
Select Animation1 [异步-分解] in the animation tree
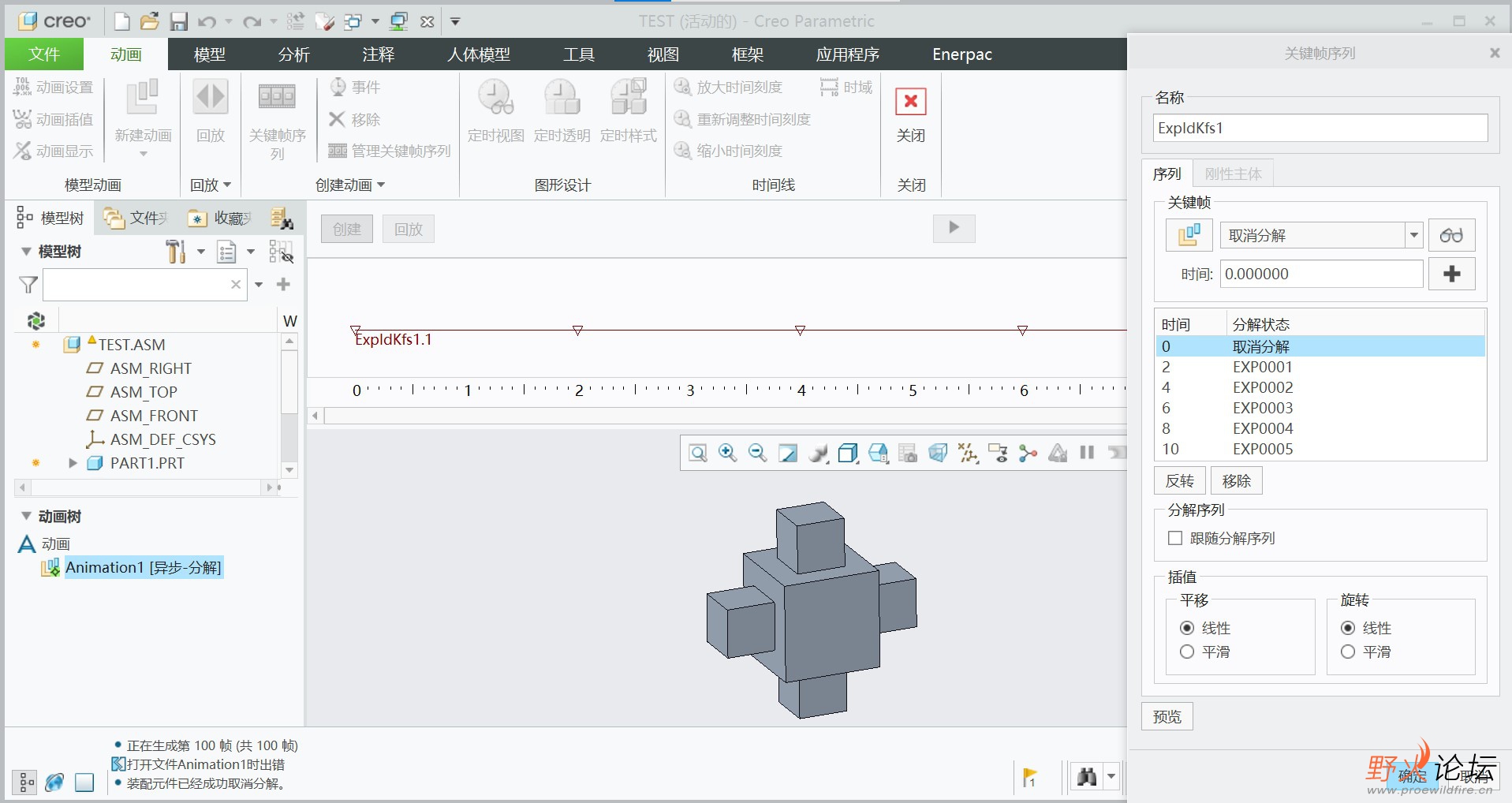(144, 567)
